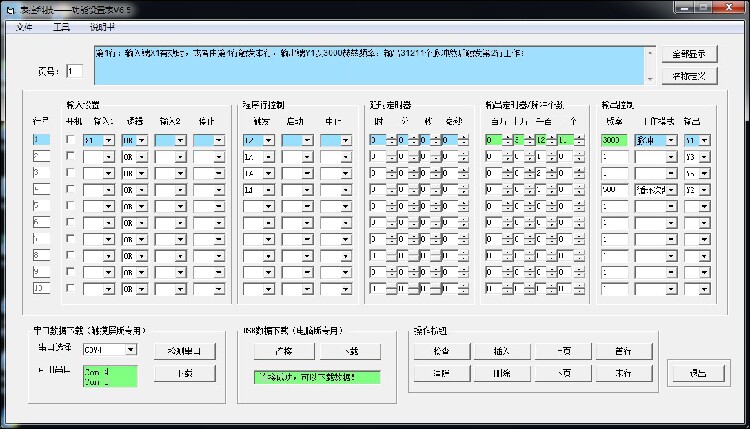
Task: Open the serial port COM selection dropdown
Action: (x=130, y=350)
